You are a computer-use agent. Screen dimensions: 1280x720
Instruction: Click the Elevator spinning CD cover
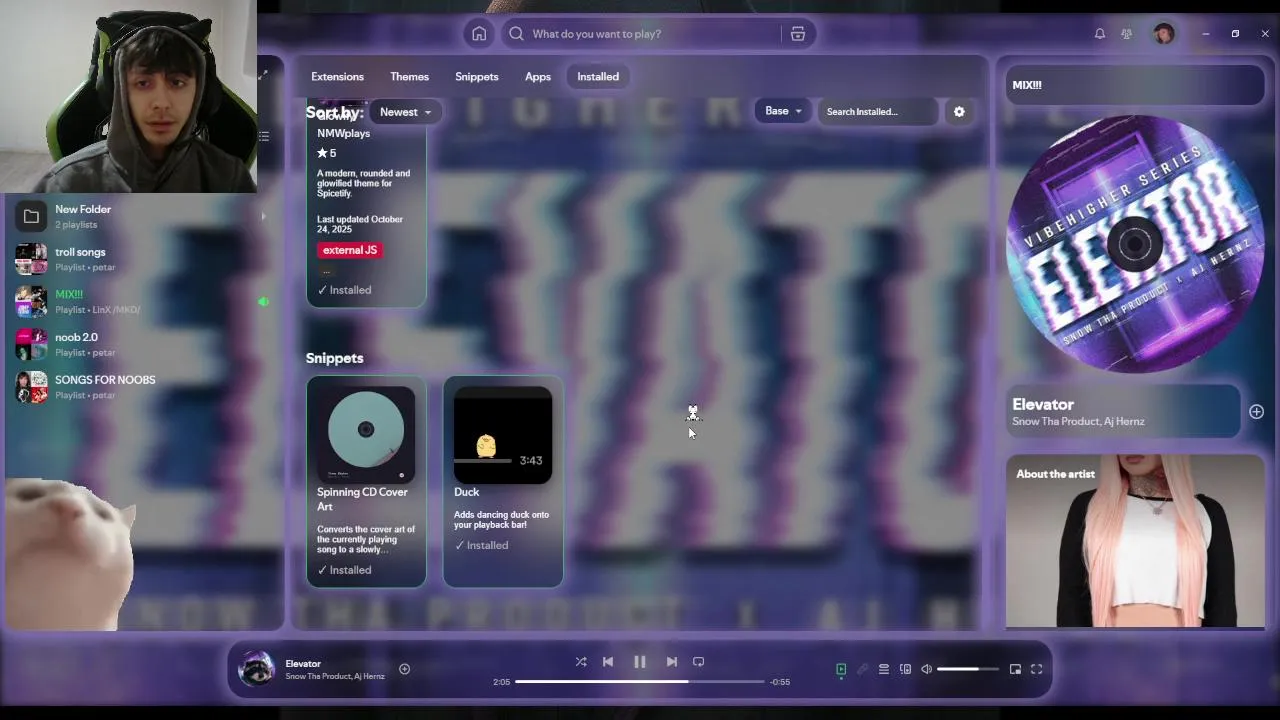pyautogui.click(x=1135, y=244)
